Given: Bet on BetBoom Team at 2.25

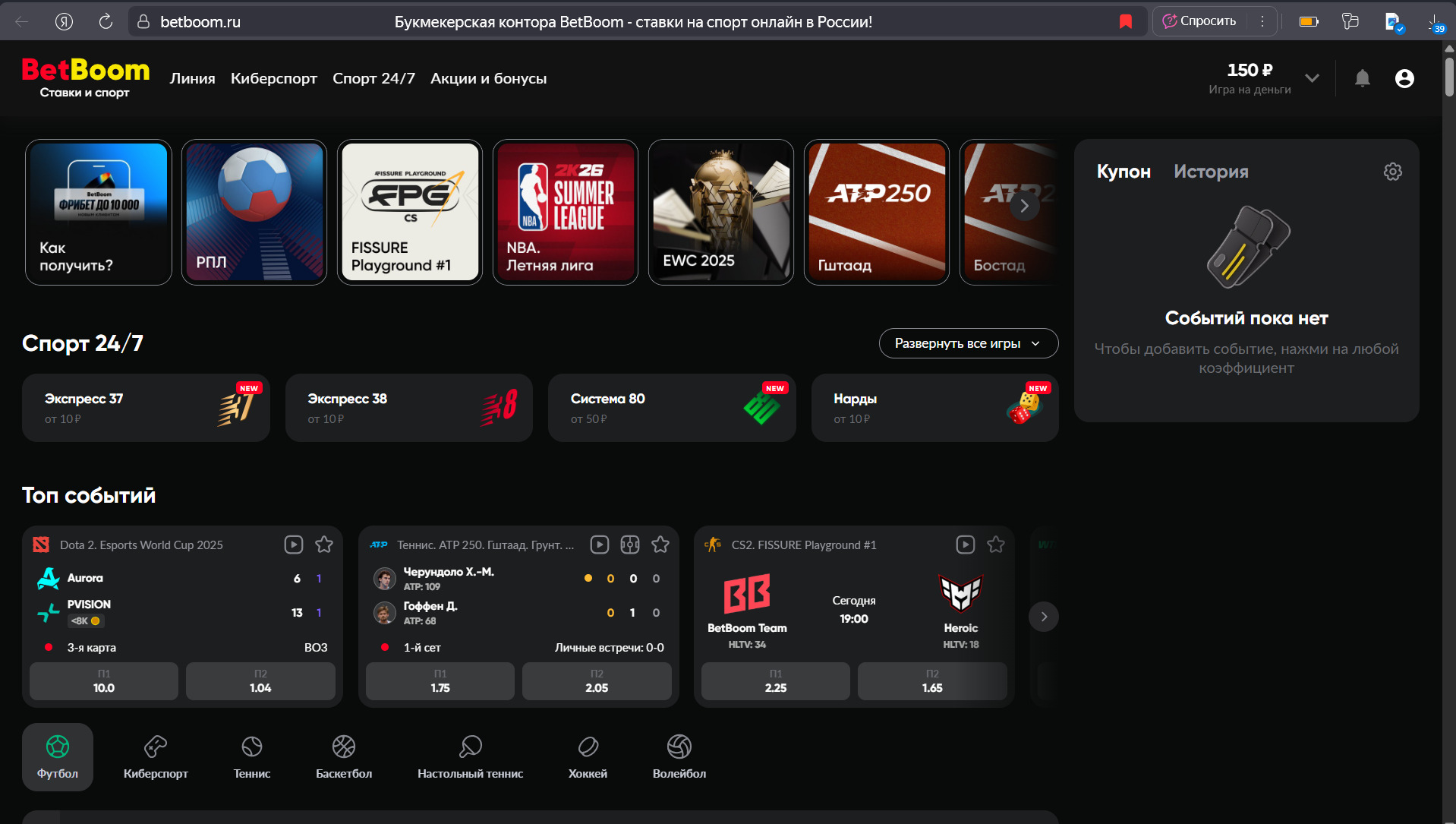Looking at the screenshot, I should pyautogui.click(x=776, y=681).
